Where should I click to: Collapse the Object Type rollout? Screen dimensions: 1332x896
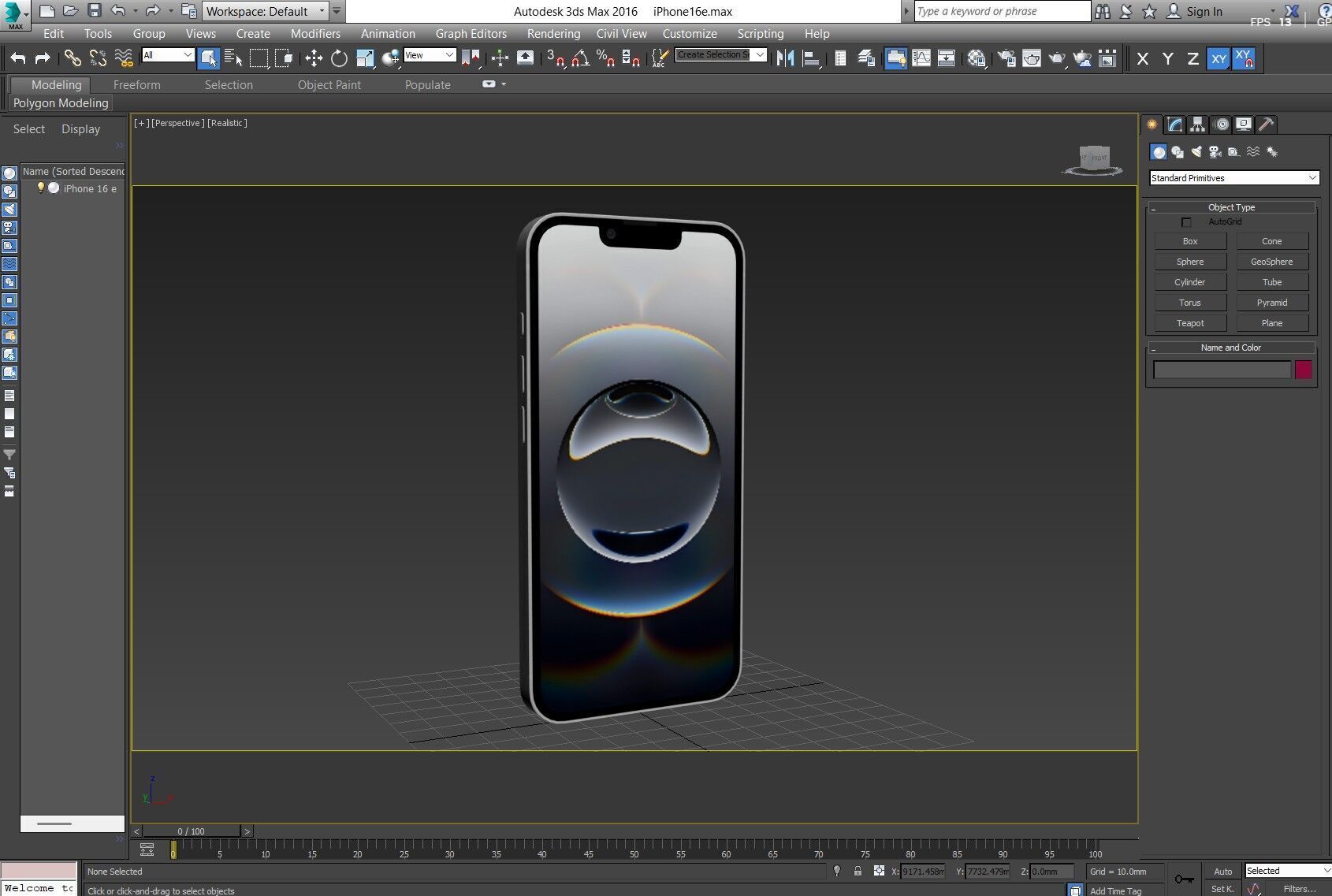(x=1231, y=207)
